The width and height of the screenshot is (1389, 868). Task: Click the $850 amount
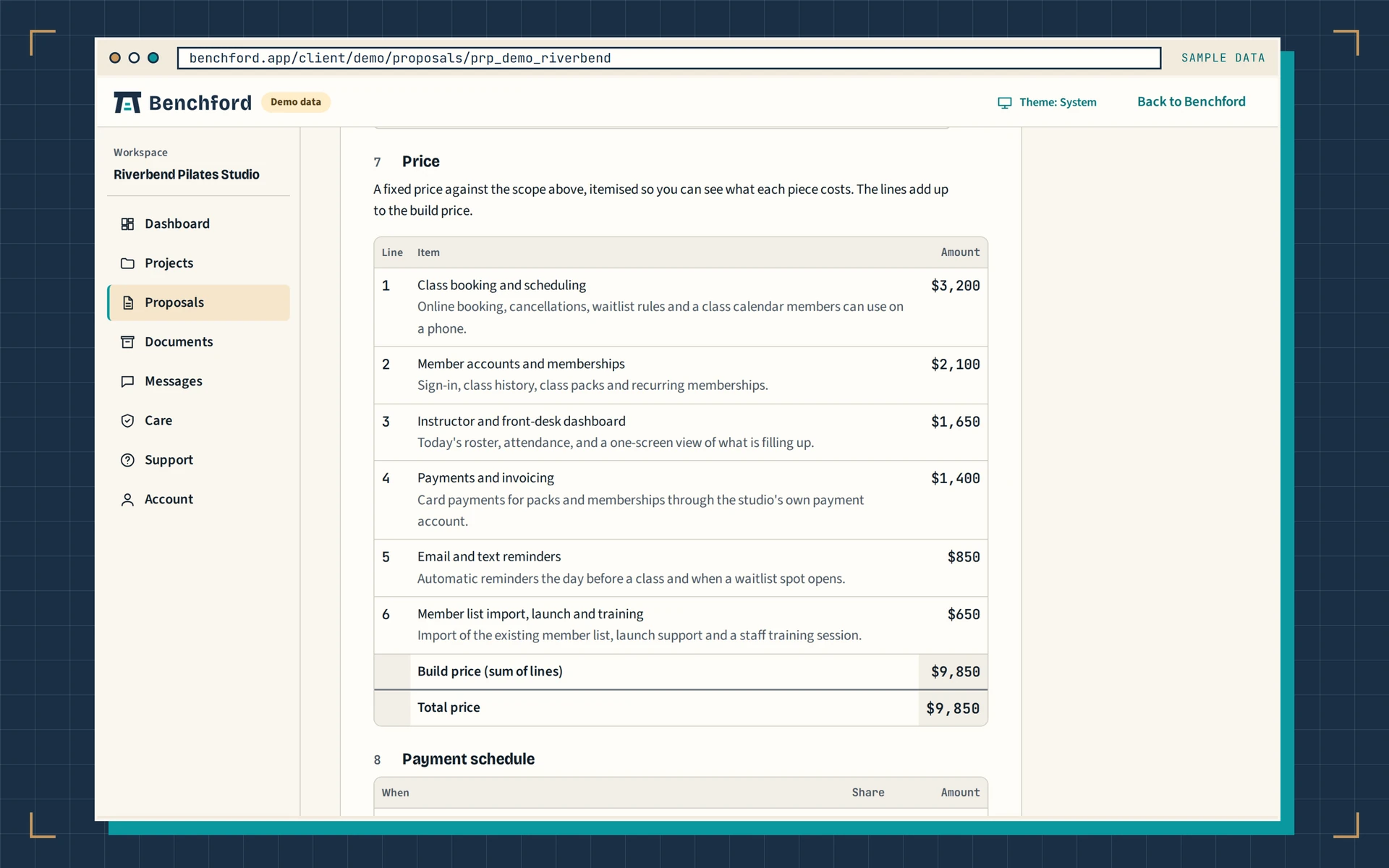pos(964,557)
